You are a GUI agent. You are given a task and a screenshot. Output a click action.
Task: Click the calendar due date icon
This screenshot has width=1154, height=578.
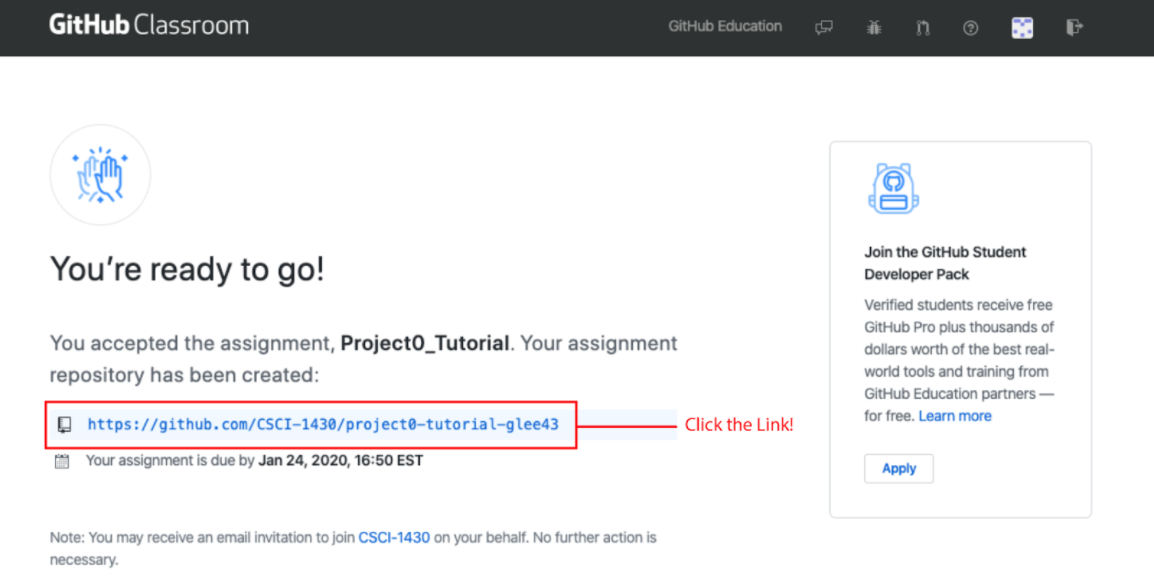[62, 462]
